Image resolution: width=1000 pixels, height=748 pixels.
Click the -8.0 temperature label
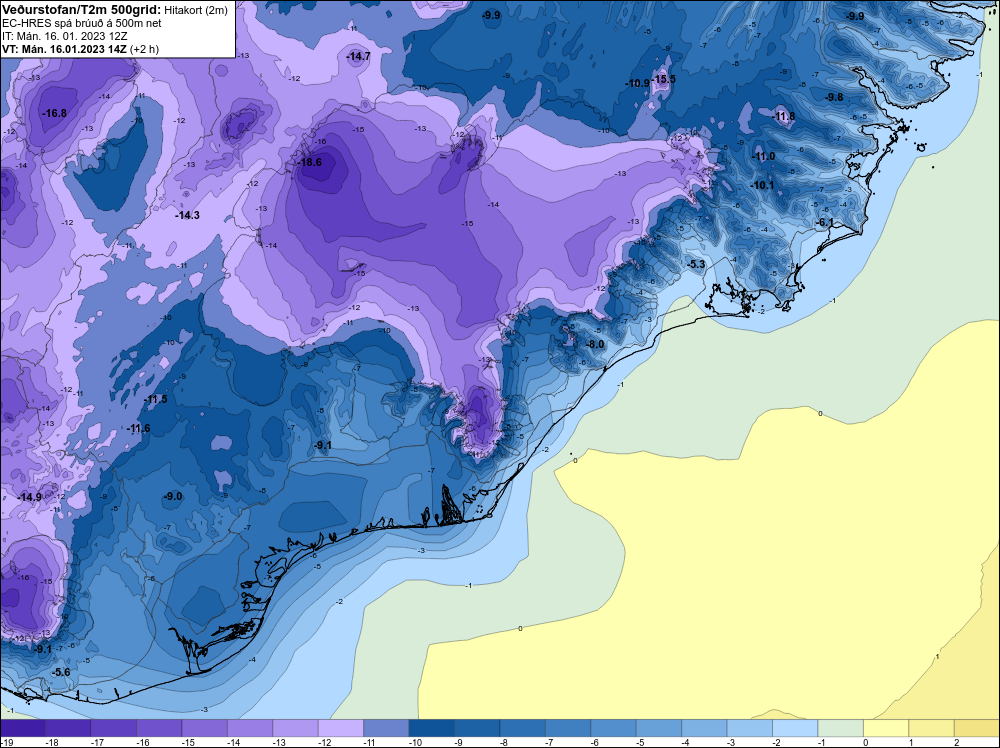(594, 344)
